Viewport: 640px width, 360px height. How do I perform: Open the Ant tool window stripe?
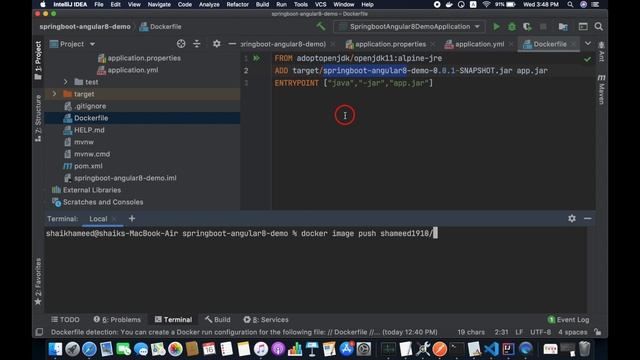[602, 51]
